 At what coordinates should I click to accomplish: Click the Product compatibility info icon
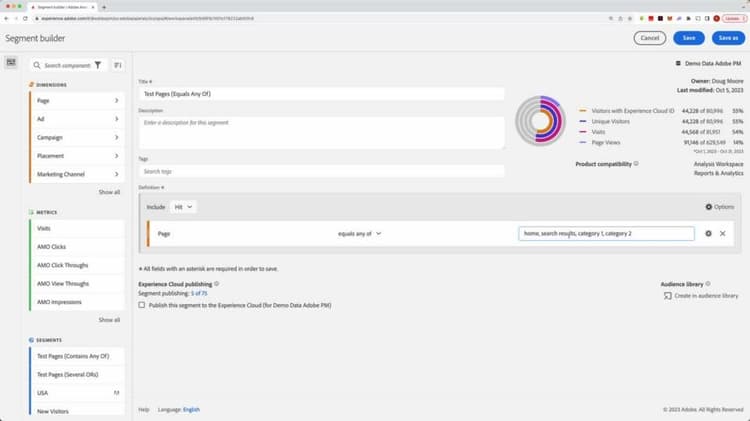click(636, 164)
